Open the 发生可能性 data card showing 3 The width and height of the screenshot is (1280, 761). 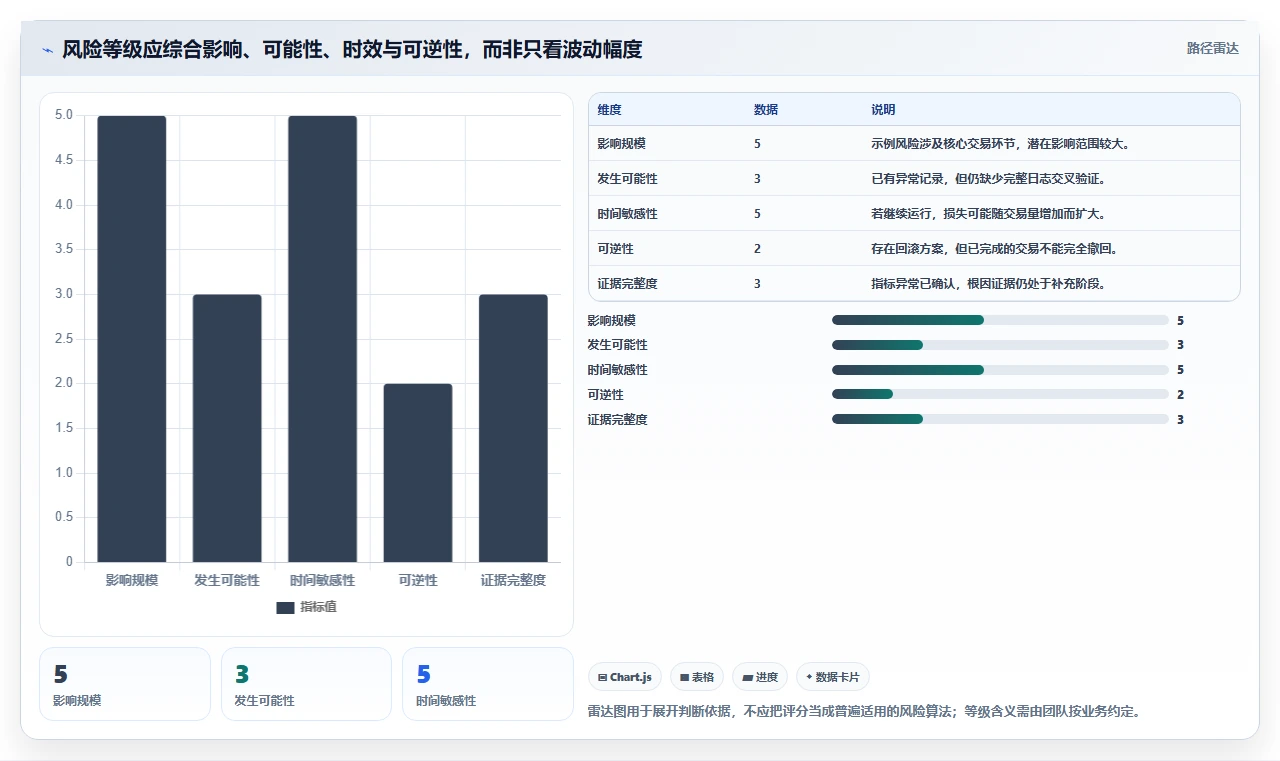pos(306,684)
